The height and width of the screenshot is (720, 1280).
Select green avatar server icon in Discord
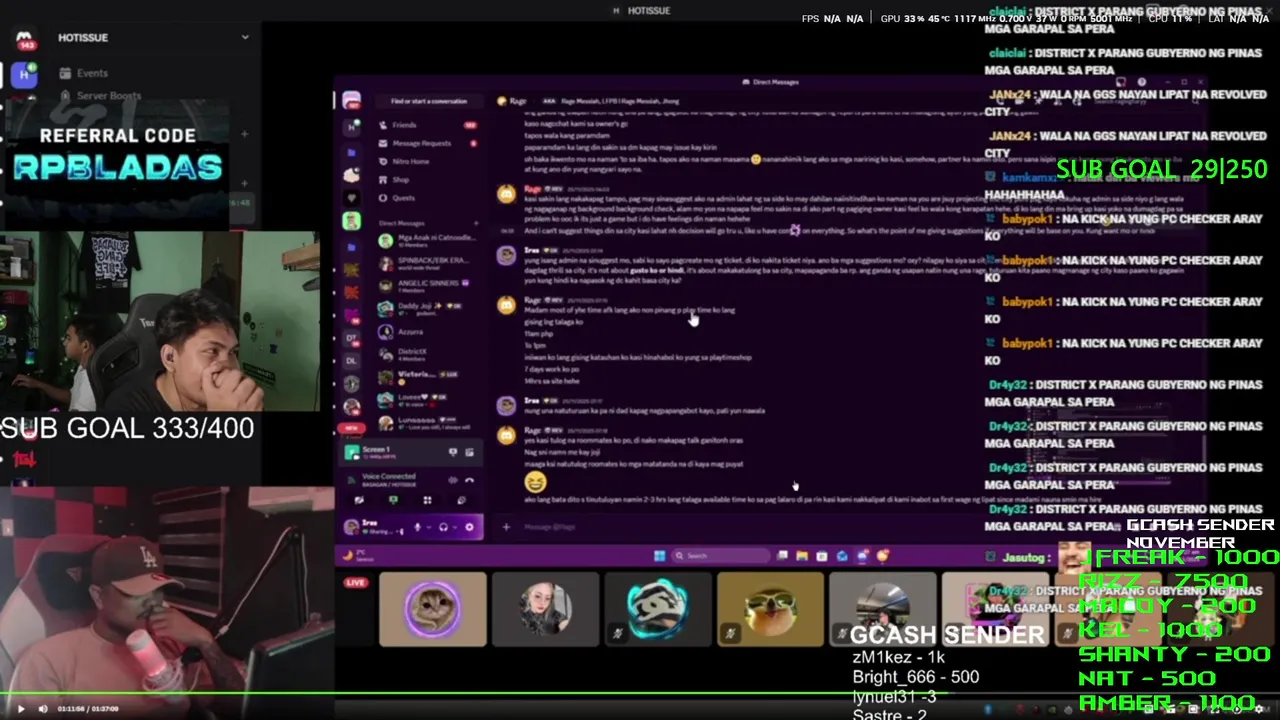pyautogui.click(x=351, y=221)
